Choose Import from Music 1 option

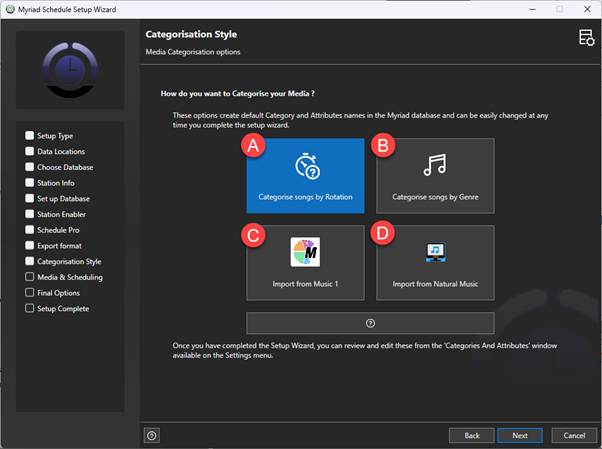coord(305,263)
